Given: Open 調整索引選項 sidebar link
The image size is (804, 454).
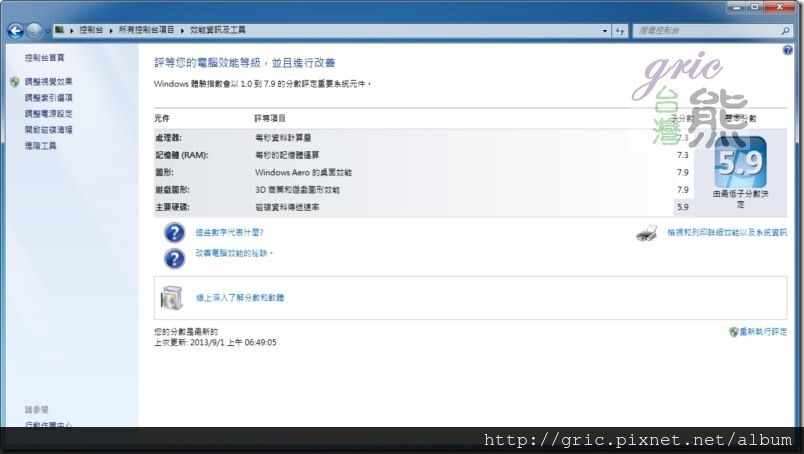Looking at the screenshot, I should (x=49, y=97).
